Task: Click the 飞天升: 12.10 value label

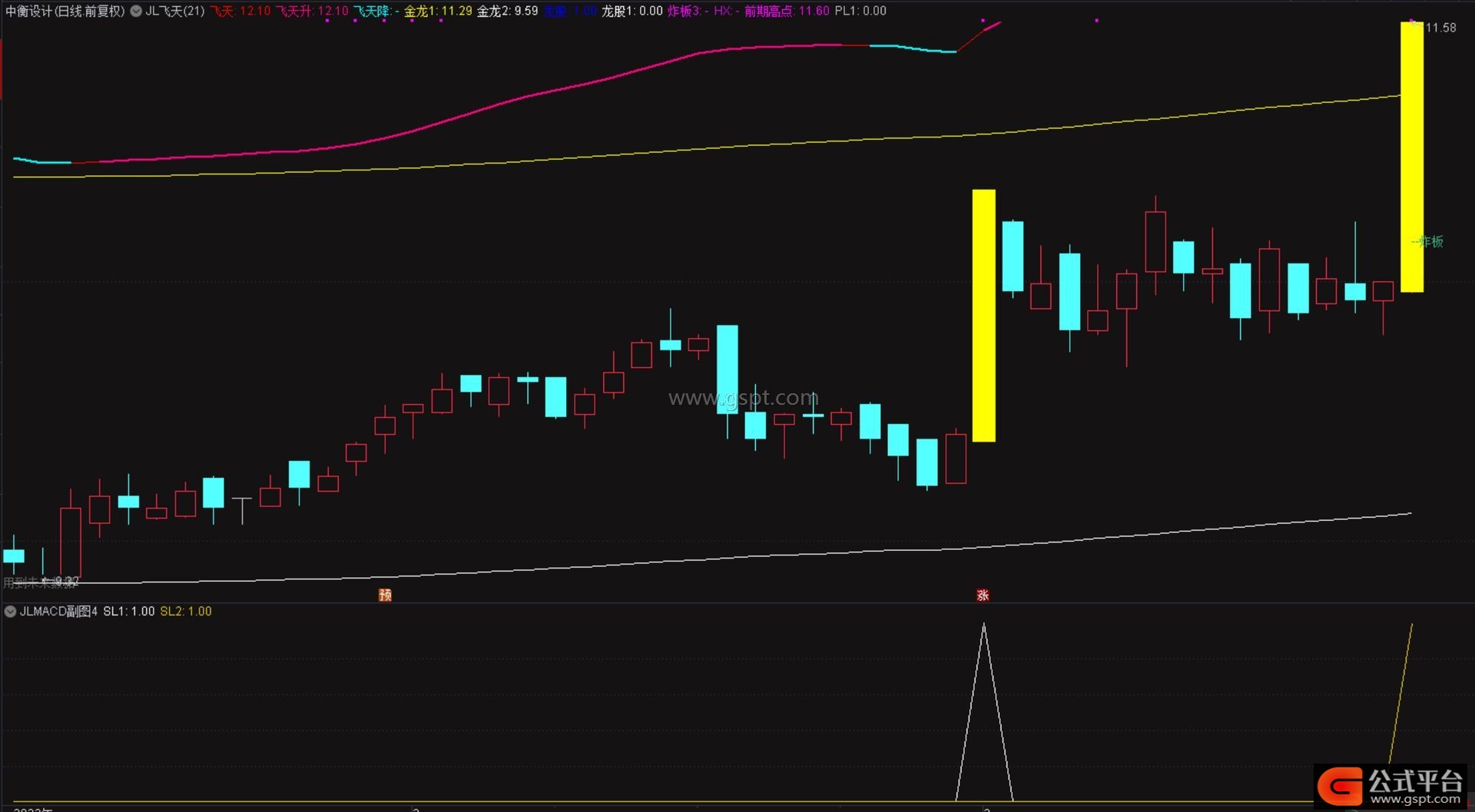Action: 313,11
